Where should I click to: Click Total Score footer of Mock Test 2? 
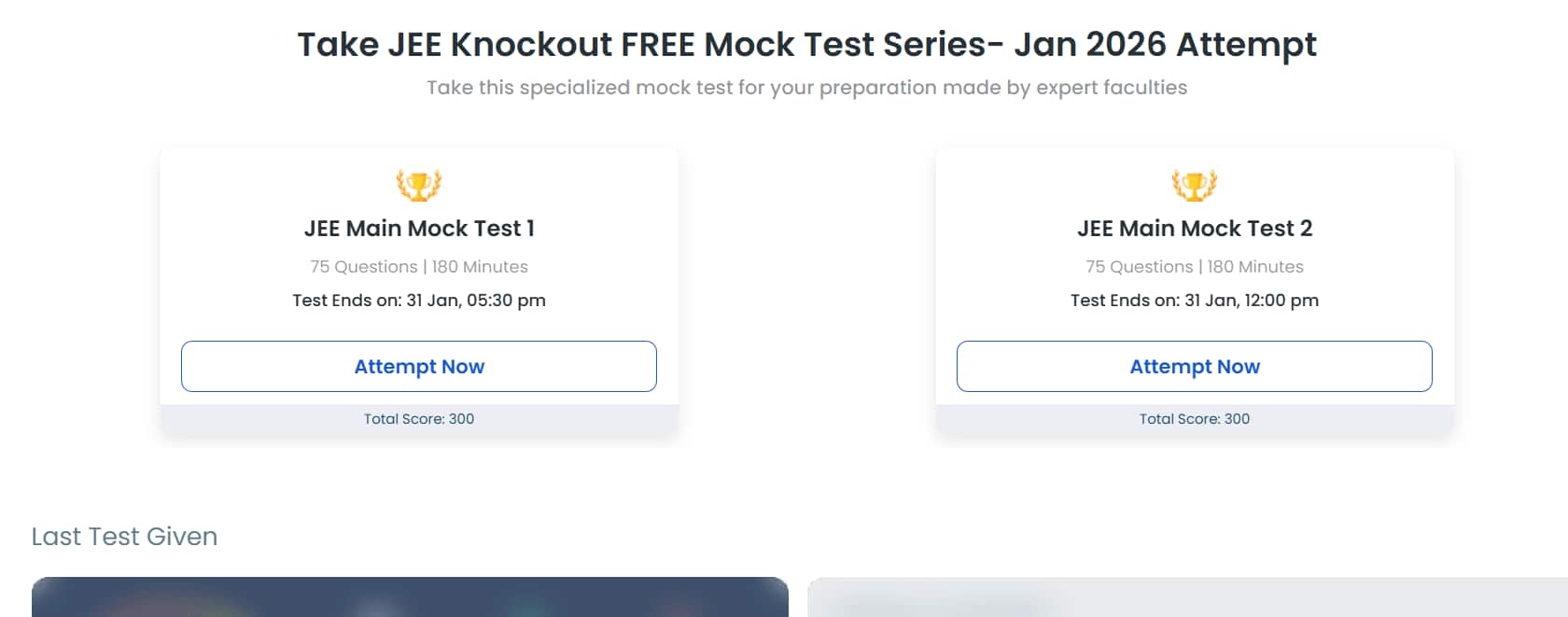[x=1194, y=419]
